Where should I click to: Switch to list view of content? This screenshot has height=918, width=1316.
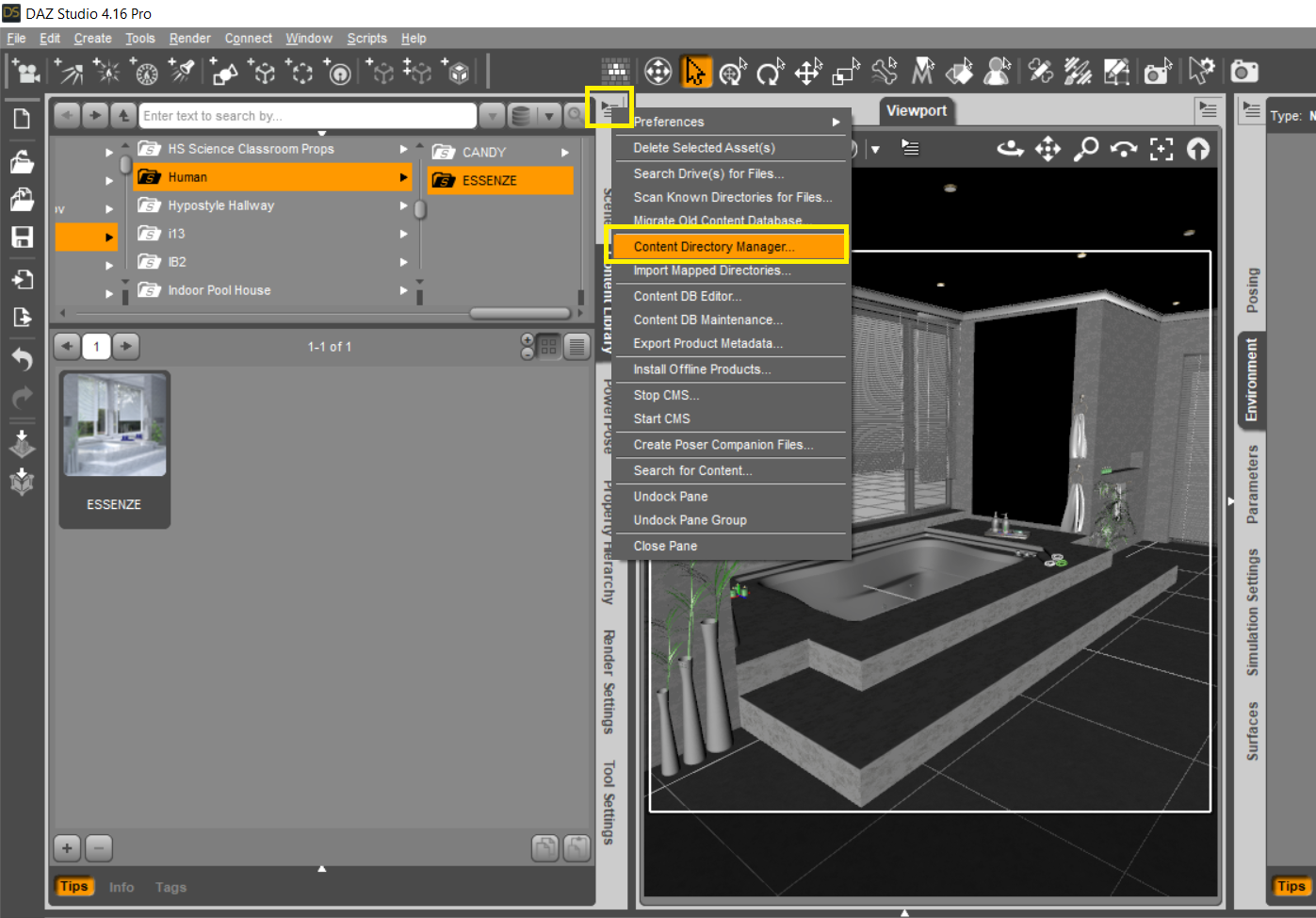tap(577, 347)
